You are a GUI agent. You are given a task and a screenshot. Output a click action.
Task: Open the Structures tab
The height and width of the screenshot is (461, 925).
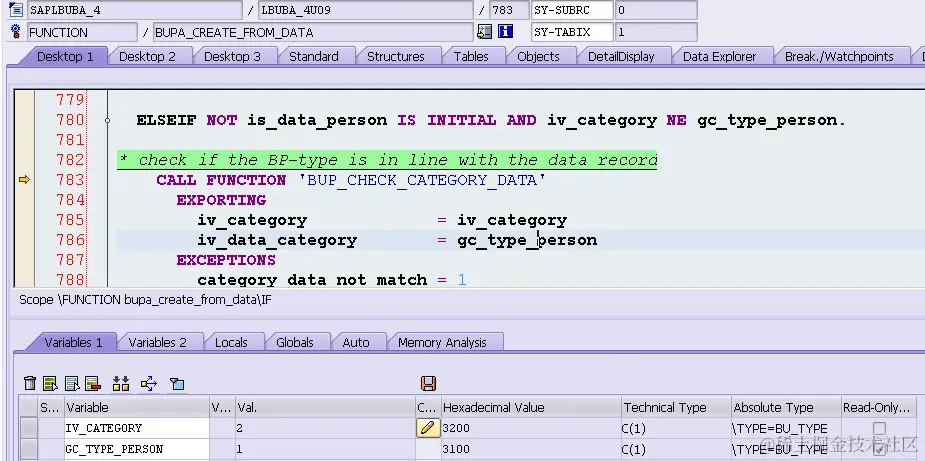[396, 57]
